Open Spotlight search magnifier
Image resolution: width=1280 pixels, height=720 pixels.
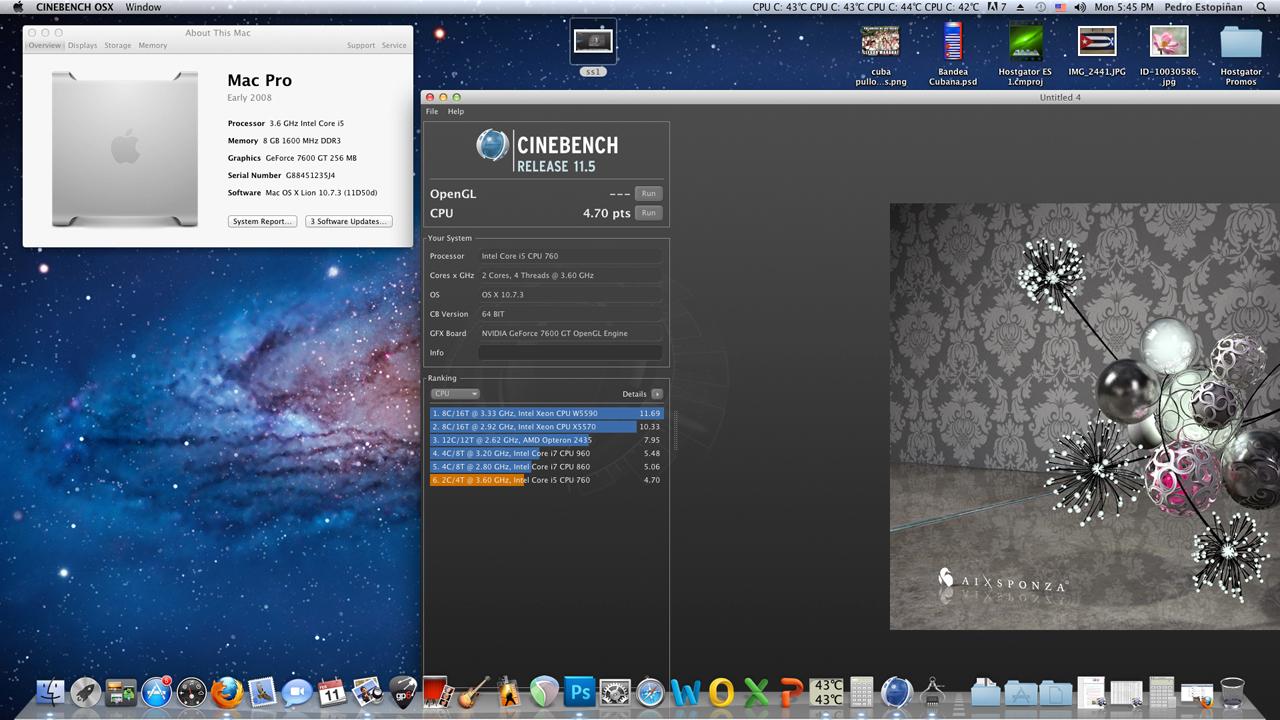point(1261,7)
